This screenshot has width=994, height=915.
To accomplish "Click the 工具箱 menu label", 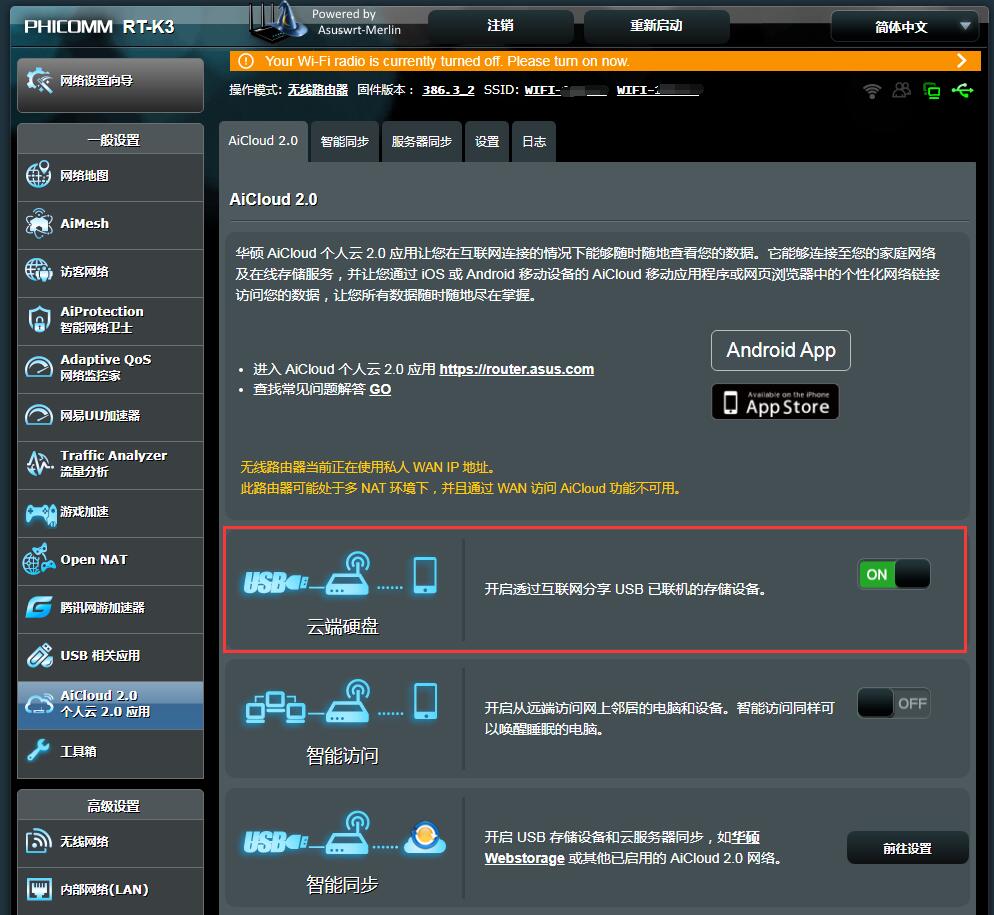I will pos(78,751).
